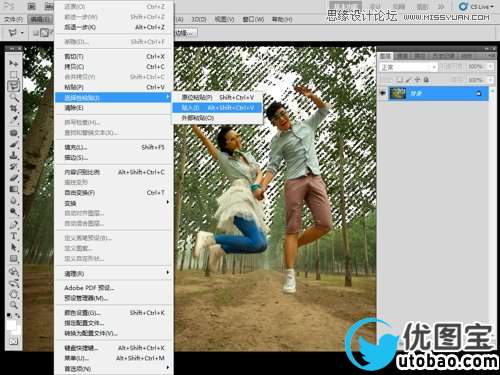Choose 外部粘贴(O) in submenu
Image resolution: width=500 pixels, height=375 pixels.
tap(217, 118)
